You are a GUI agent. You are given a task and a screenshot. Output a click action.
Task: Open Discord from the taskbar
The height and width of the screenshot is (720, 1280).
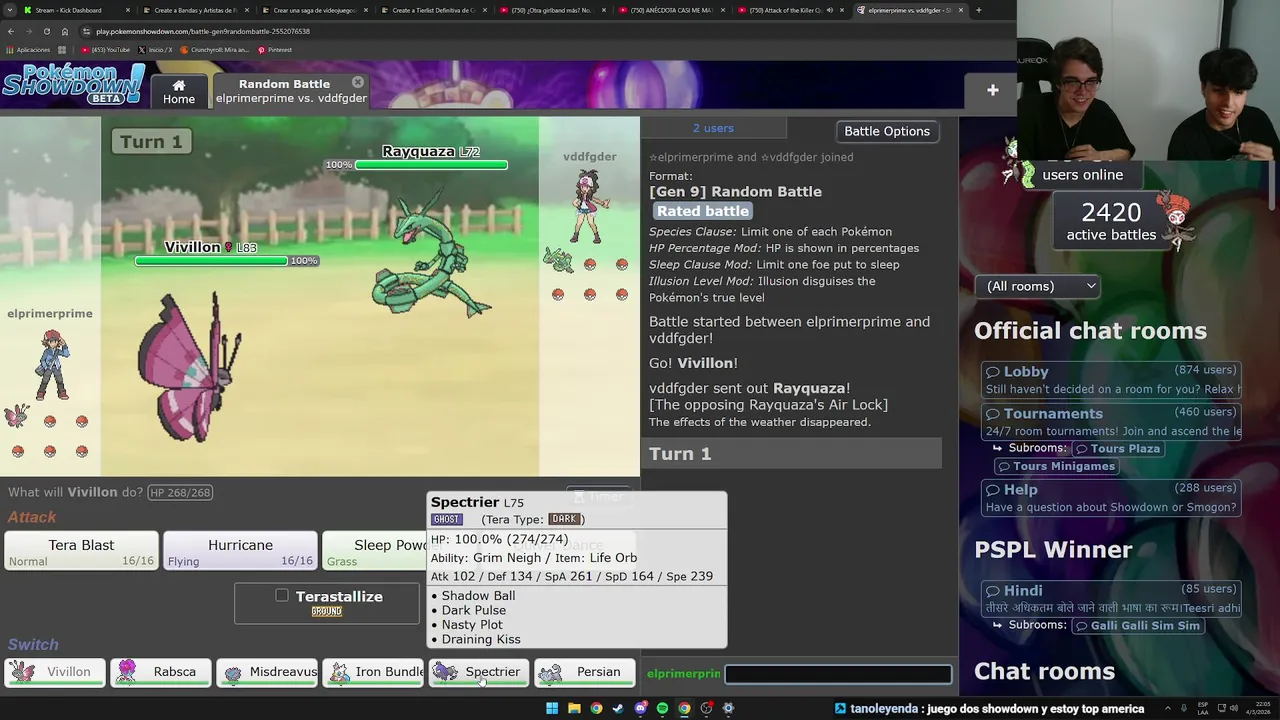tap(640, 708)
